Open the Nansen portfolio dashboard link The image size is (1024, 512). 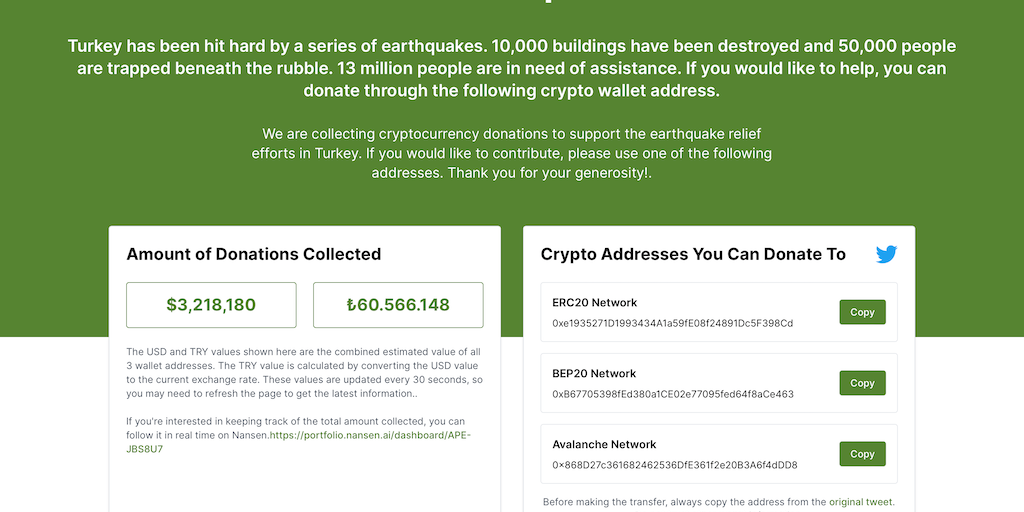pyautogui.click(x=369, y=436)
